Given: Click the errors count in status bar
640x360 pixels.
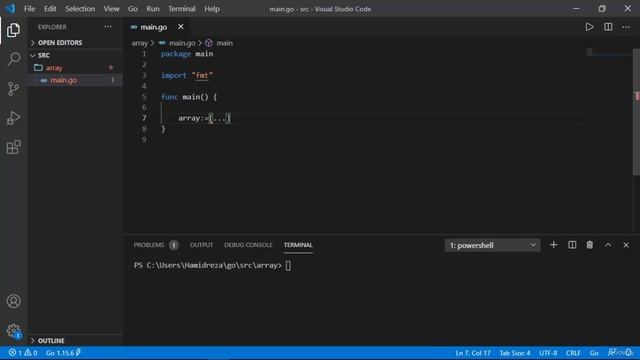Looking at the screenshot, I should [x=16, y=353].
